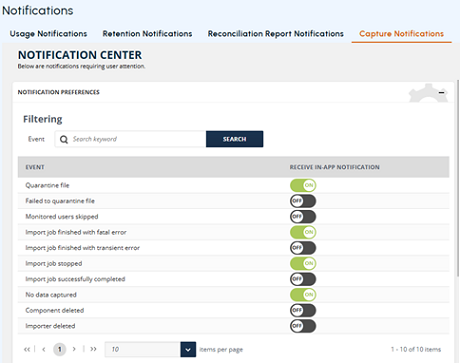Click 'Quarantine file' event text
This screenshot has height=363, width=460.
(x=47, y=185)
